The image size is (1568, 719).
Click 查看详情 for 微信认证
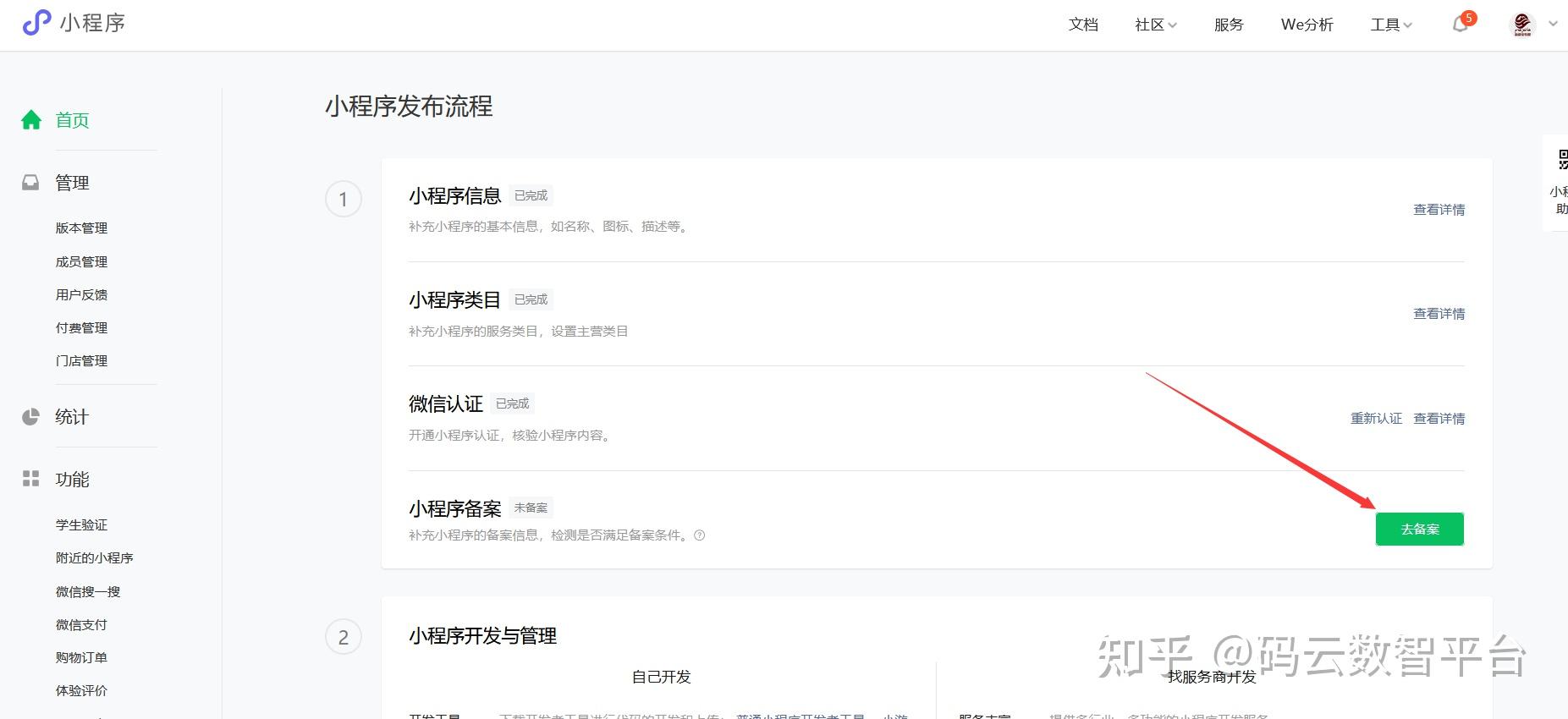pyautogui.click(x=1439, y=419)
